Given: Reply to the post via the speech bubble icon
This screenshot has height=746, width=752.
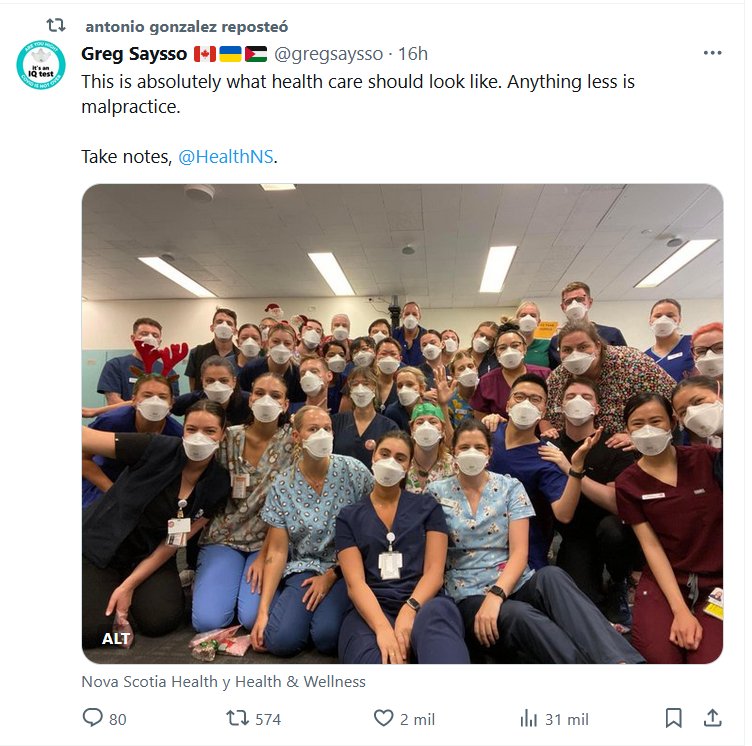Looking at the screenshot, I should [92, 718].
